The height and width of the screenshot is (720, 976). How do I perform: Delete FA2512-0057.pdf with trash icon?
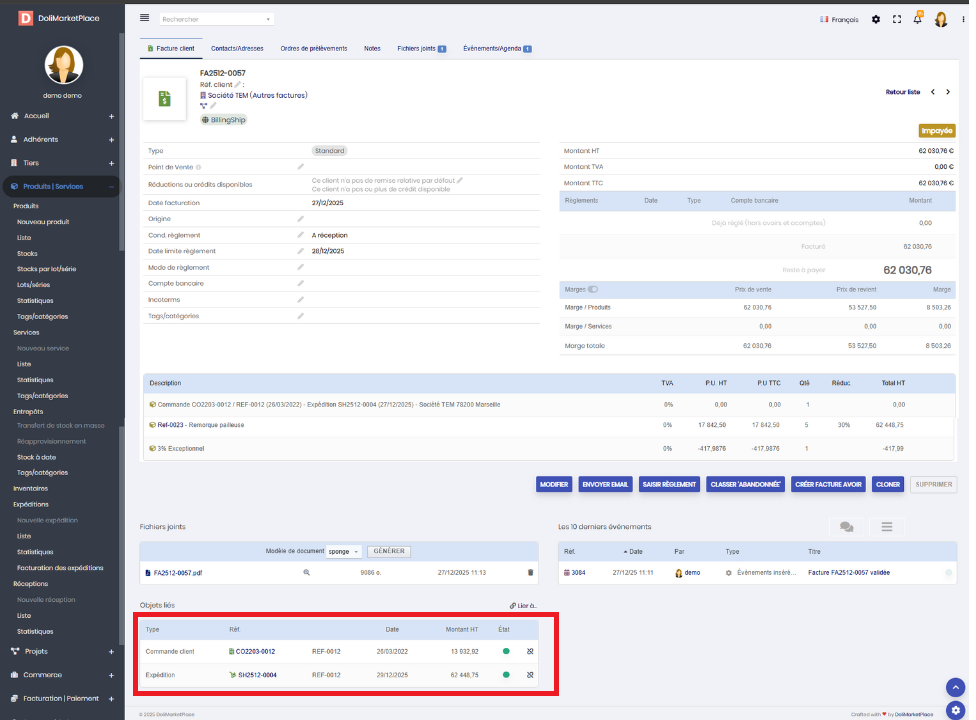pos(530,572)
